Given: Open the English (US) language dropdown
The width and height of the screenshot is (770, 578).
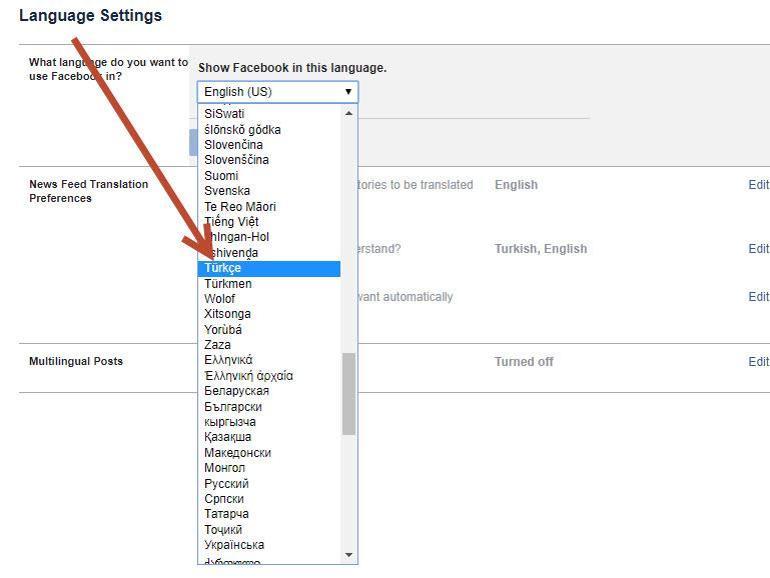Looking at the screenshot, I should 277,92.
